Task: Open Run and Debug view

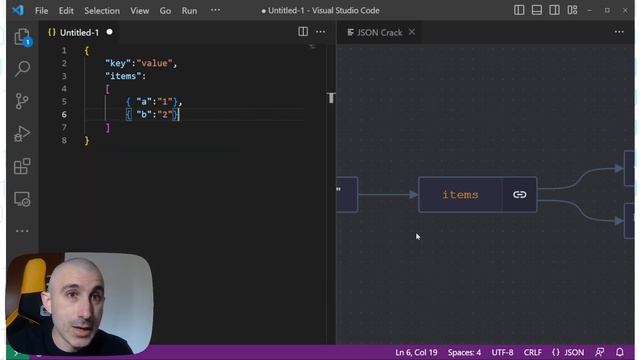Action: (22, 133)
